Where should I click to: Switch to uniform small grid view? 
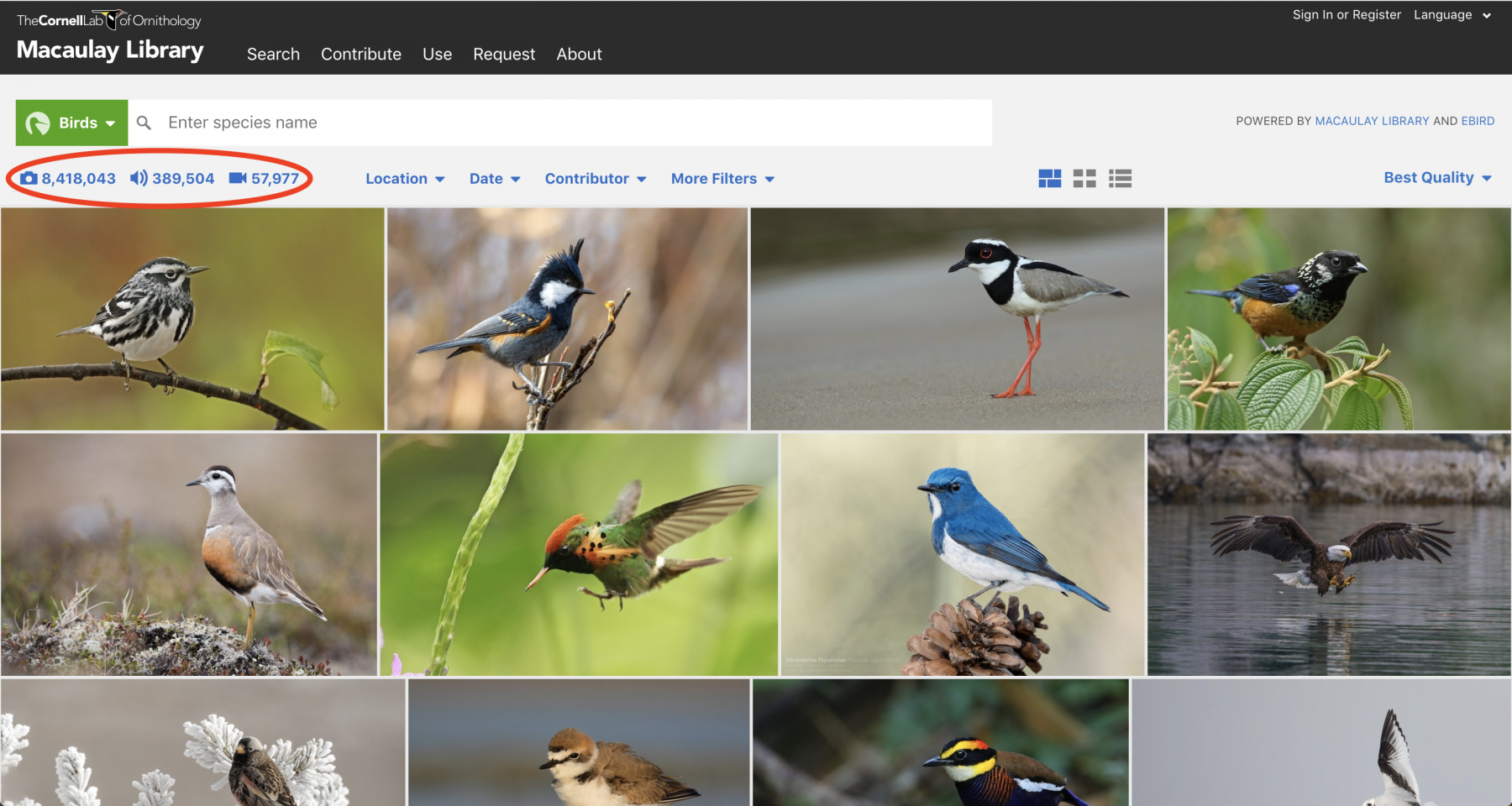(x=1084, y=178)
